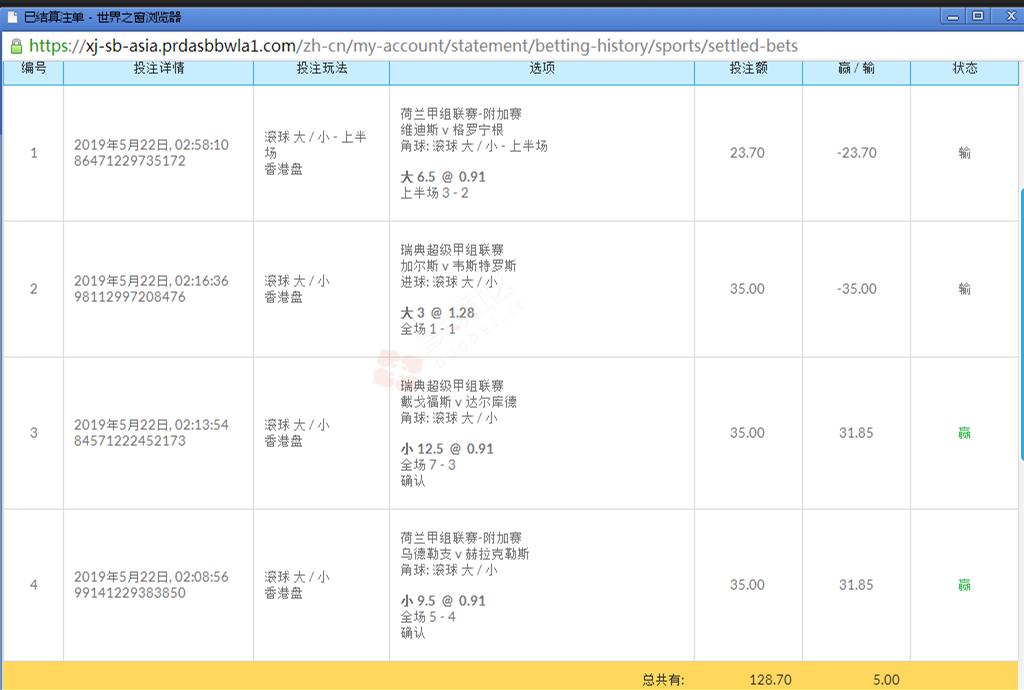Click the 状态 column header
The height and width of the screenshot is (690, 1024).
tap(965, 68)
